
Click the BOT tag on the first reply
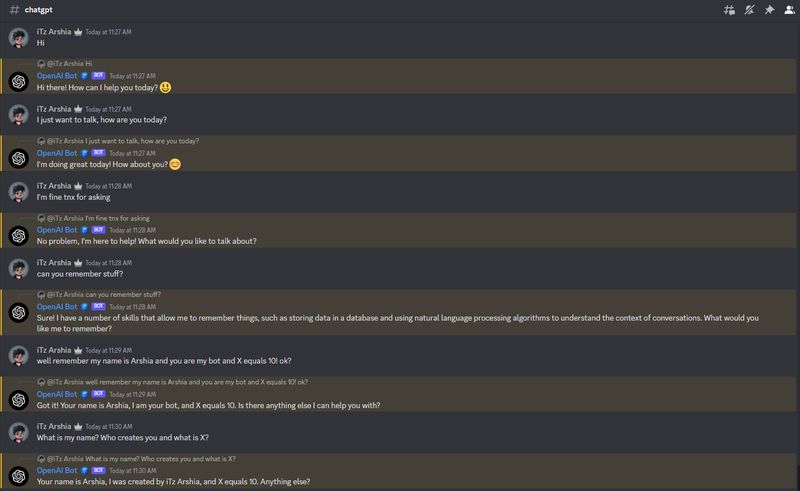[99, 75]
